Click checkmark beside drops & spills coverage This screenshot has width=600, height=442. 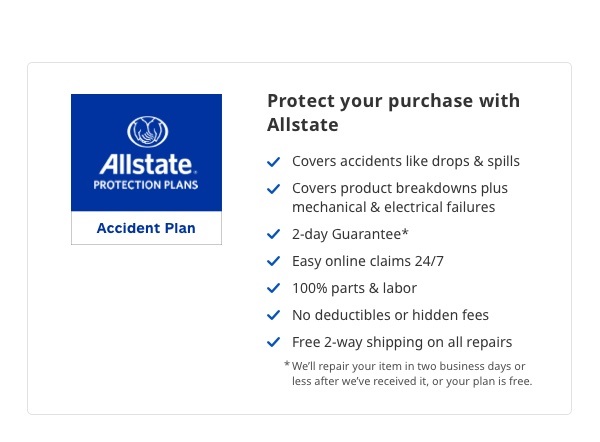click(x=273, y=162)
